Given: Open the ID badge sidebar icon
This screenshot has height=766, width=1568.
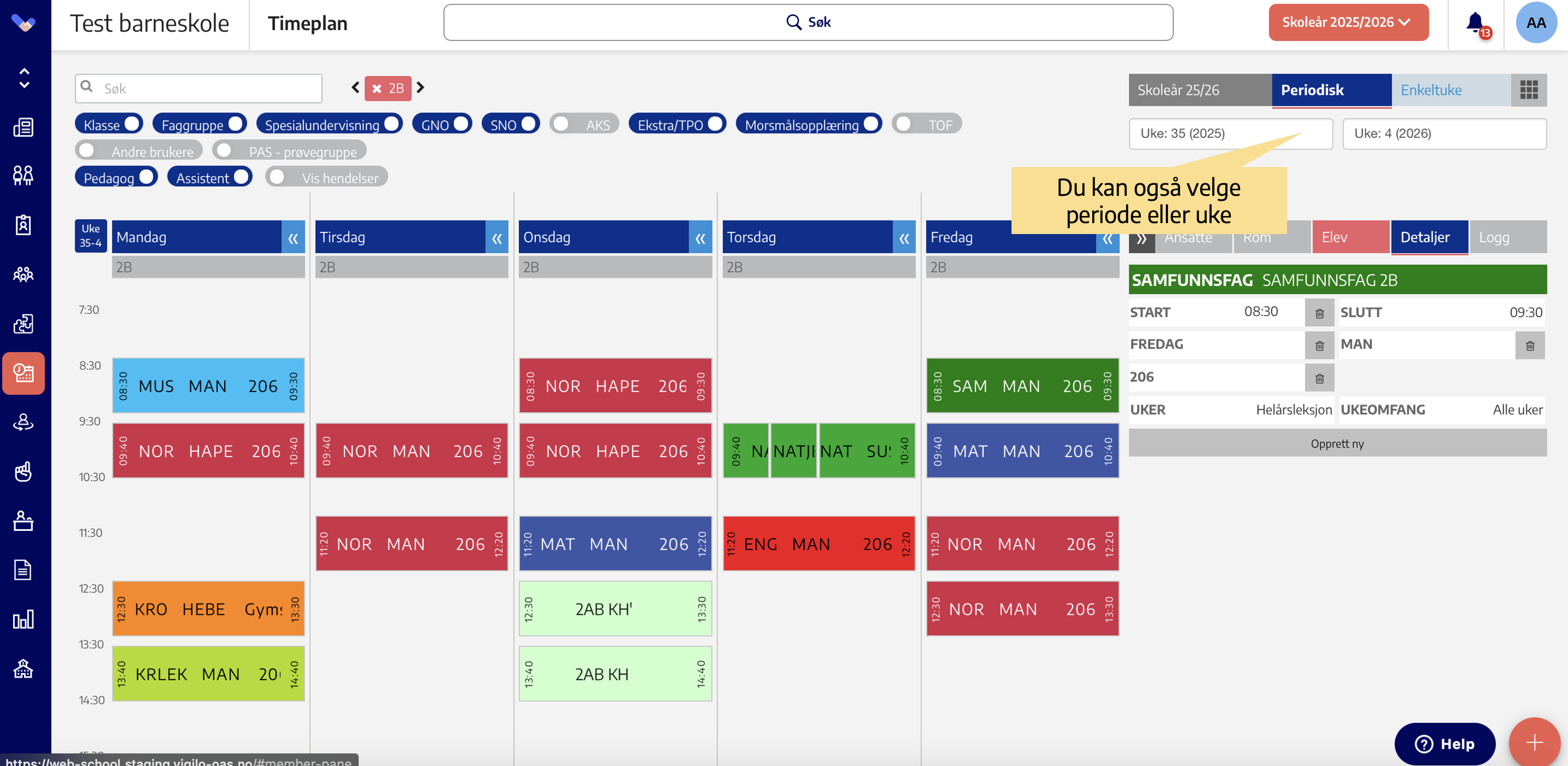Looking at the screenshot, I should [23, 225].
